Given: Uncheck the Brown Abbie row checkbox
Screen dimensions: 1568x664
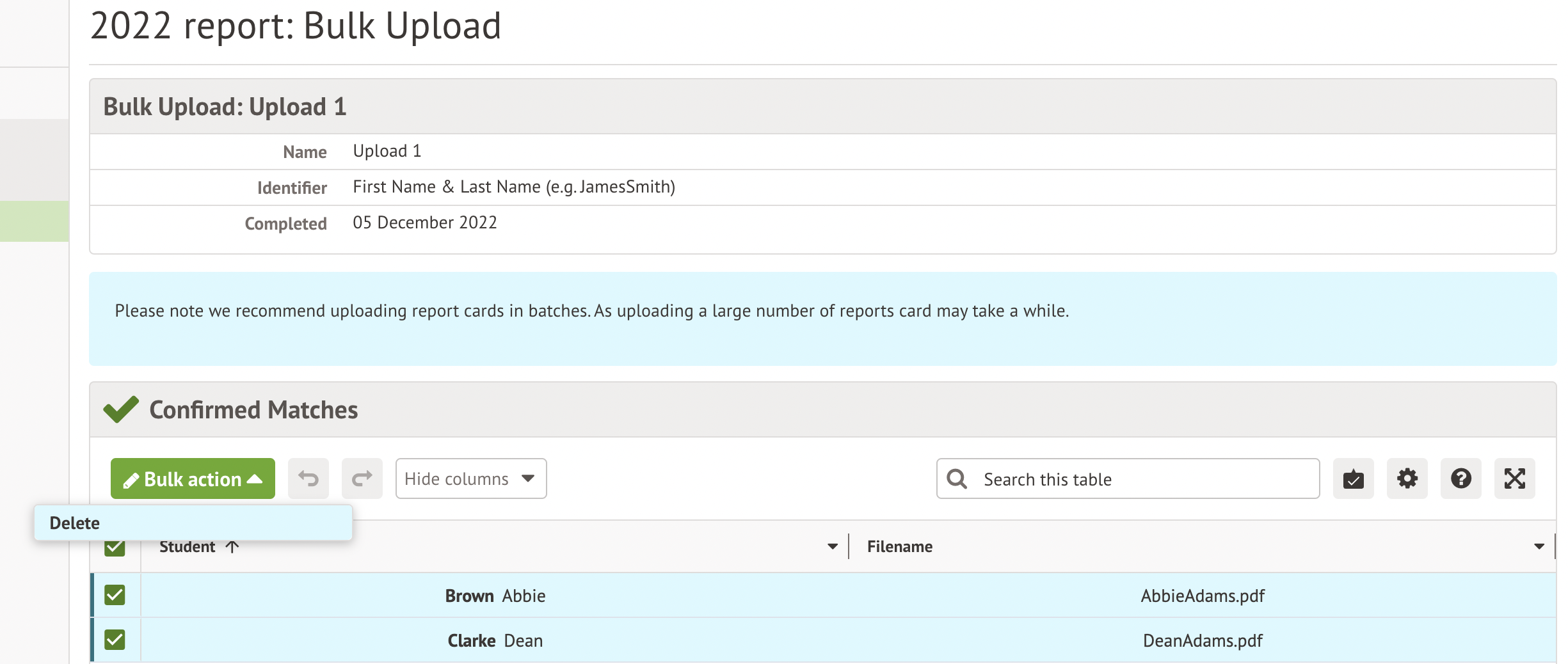Looking at the screenshot, I should tap(115, 595).
